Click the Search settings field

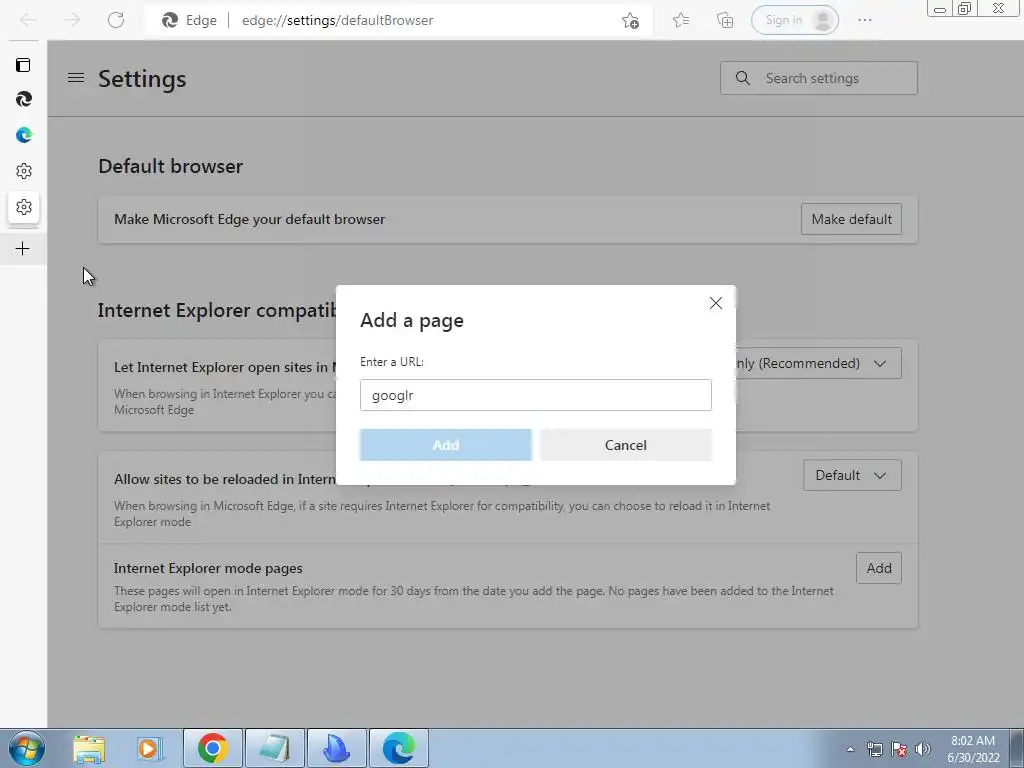click(x=819, y=78)
